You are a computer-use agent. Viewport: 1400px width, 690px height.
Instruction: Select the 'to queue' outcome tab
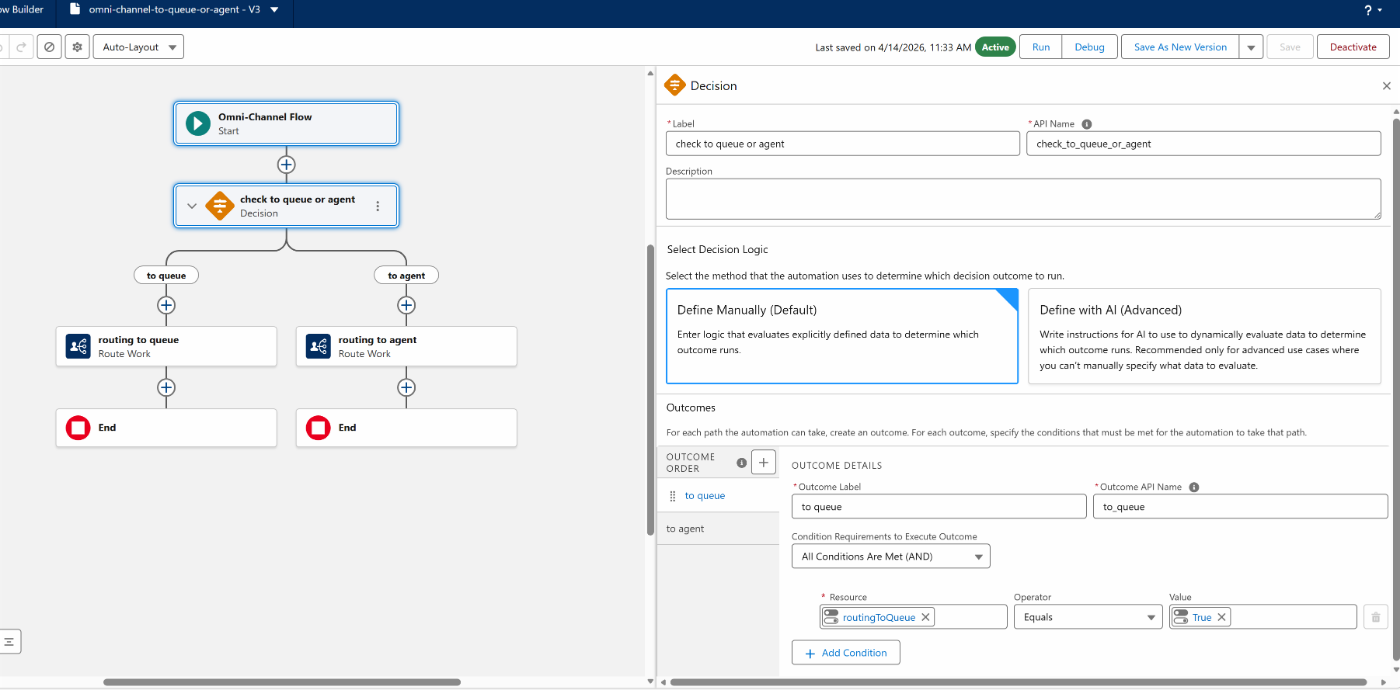[718, 496]
